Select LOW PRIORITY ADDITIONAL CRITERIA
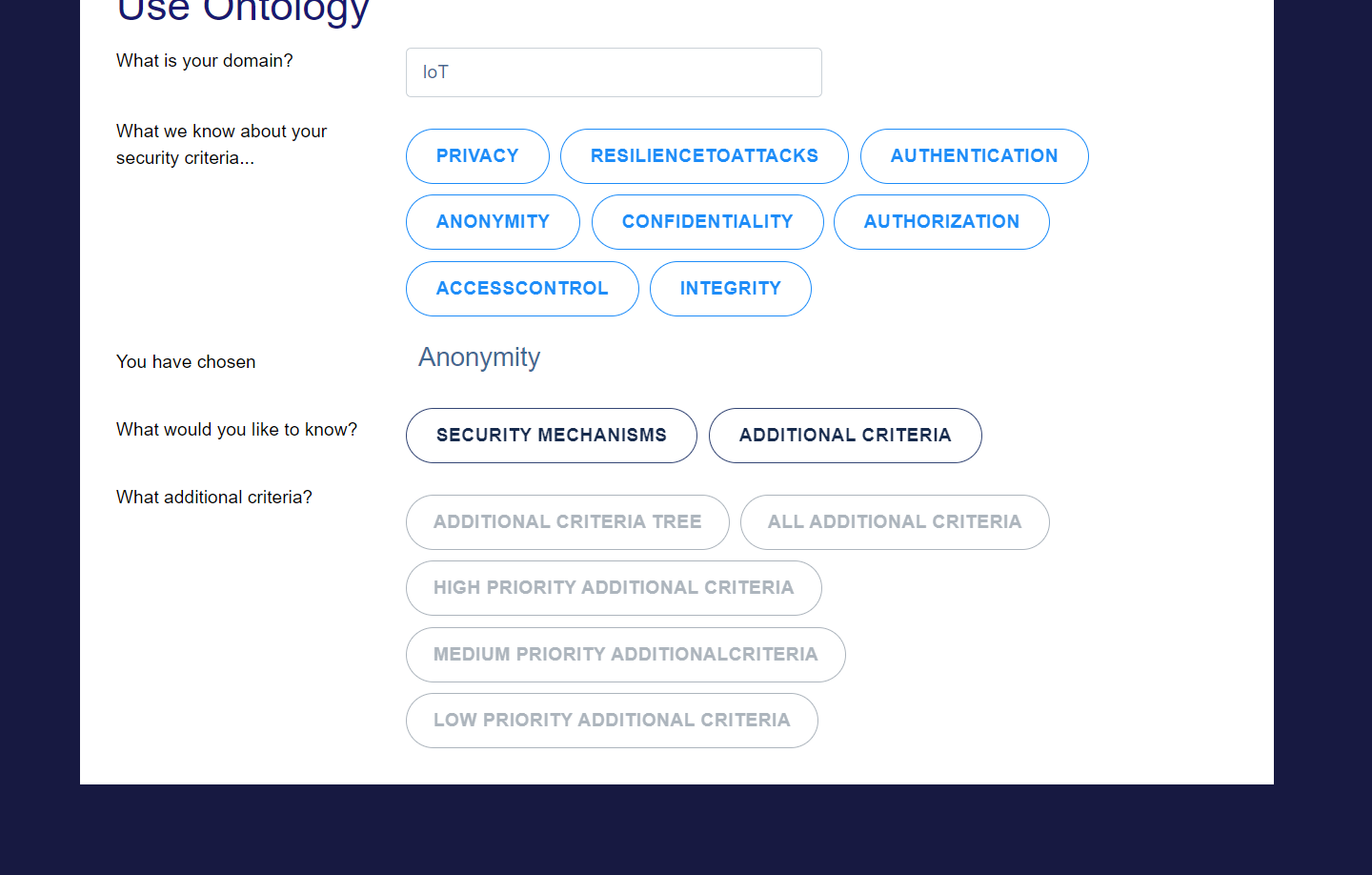Screen dimensions: 1372x875 612,720
